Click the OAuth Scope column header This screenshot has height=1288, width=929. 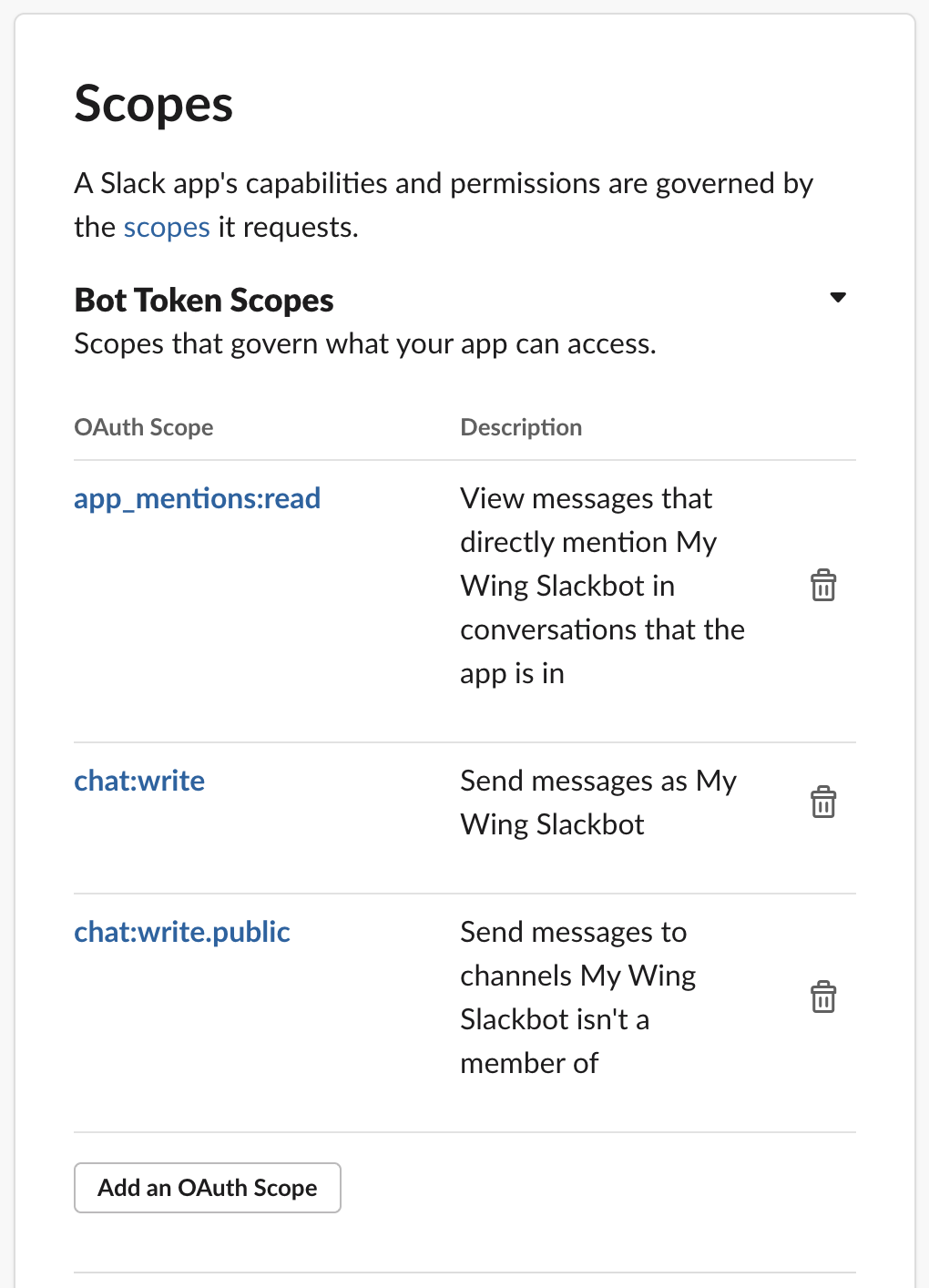tap(143, 426)
